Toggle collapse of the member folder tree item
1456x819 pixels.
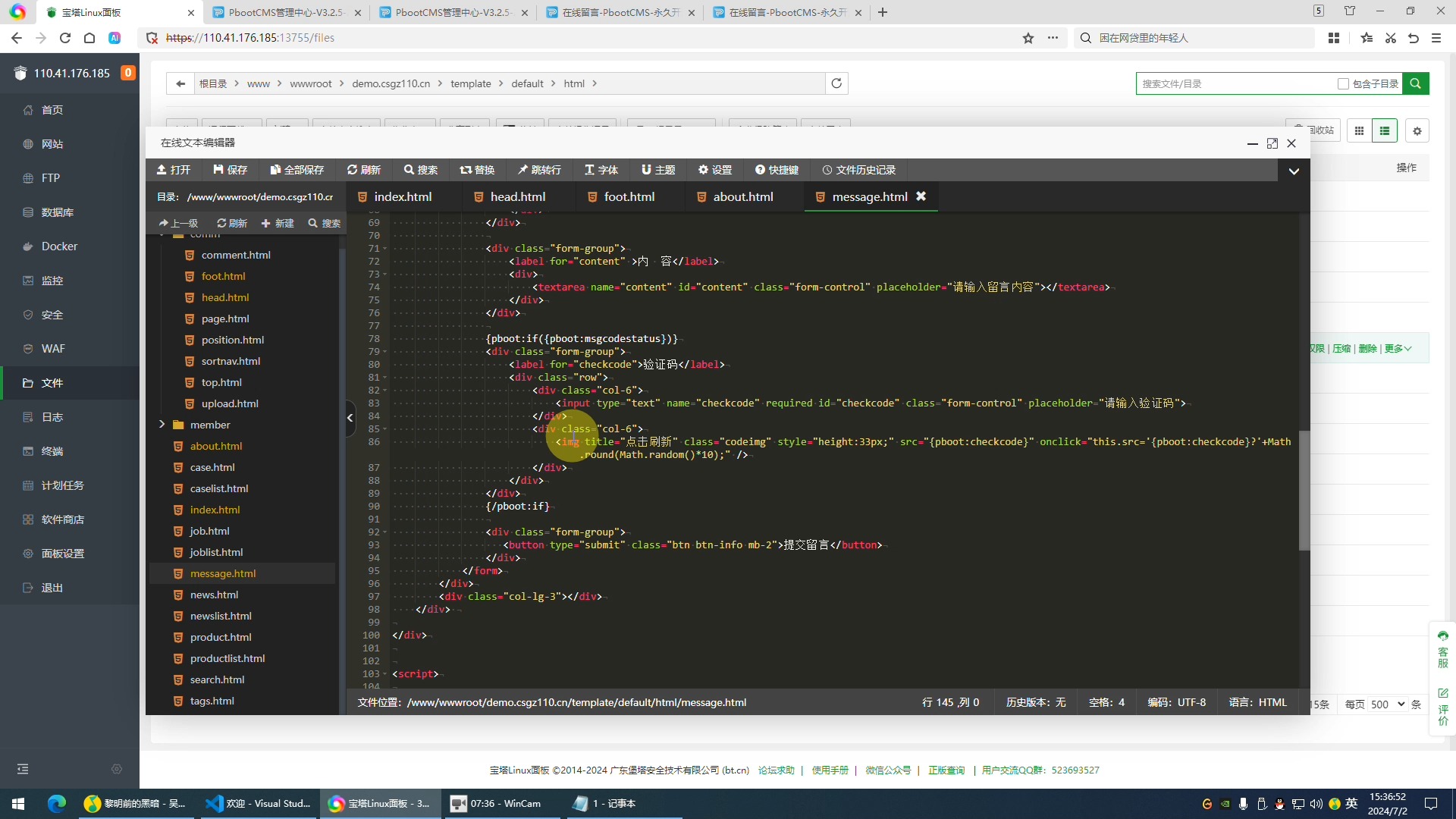(x=162, y=424)
